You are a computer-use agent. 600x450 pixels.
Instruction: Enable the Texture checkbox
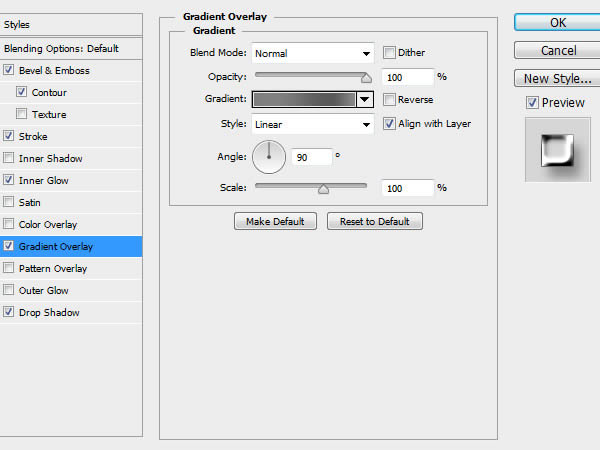tap(21, 114)
